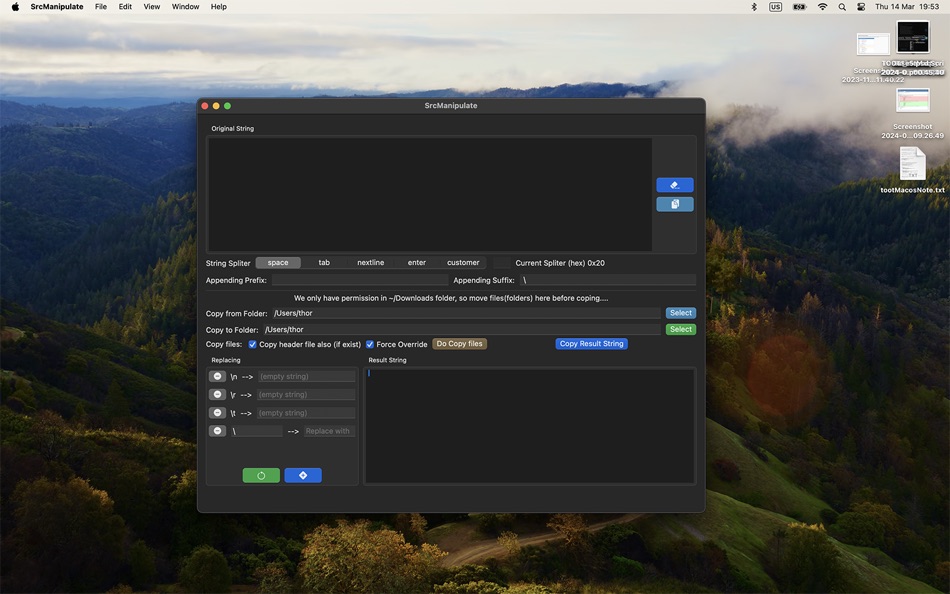The width and height of the screenshot is (950, 594).
Task: Open the Bluetooth menu in the menu bar
Action: [x=755, y=6]
